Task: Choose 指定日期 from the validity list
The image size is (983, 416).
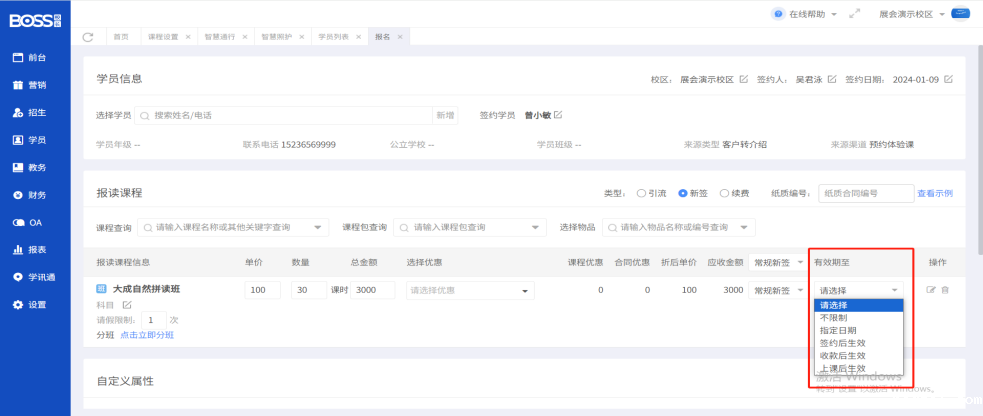Action: coord(837,330)
